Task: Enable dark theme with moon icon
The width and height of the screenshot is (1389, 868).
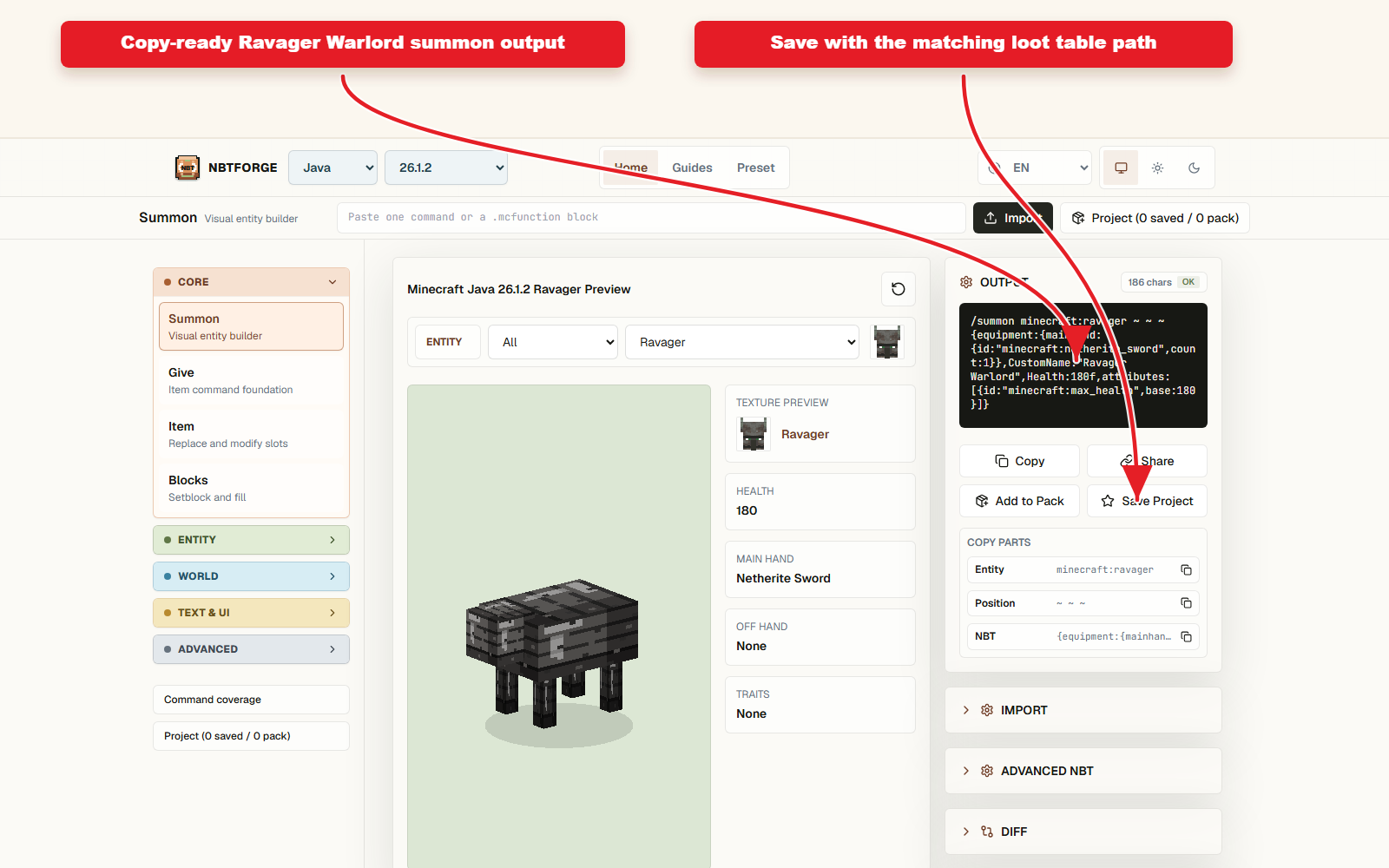Action: click(1194, 168)
